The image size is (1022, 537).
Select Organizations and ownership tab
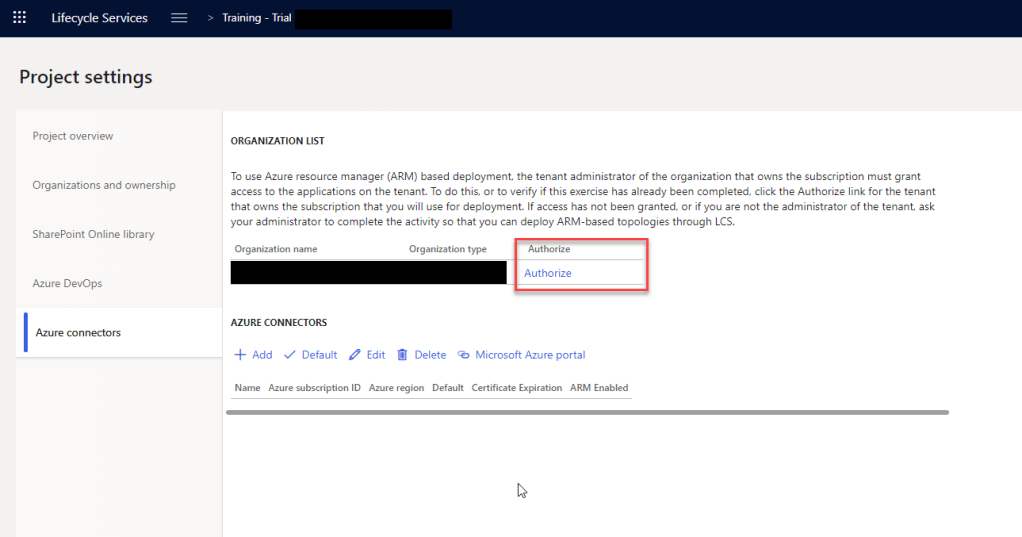pyautogui.click(x=104, y=185)
